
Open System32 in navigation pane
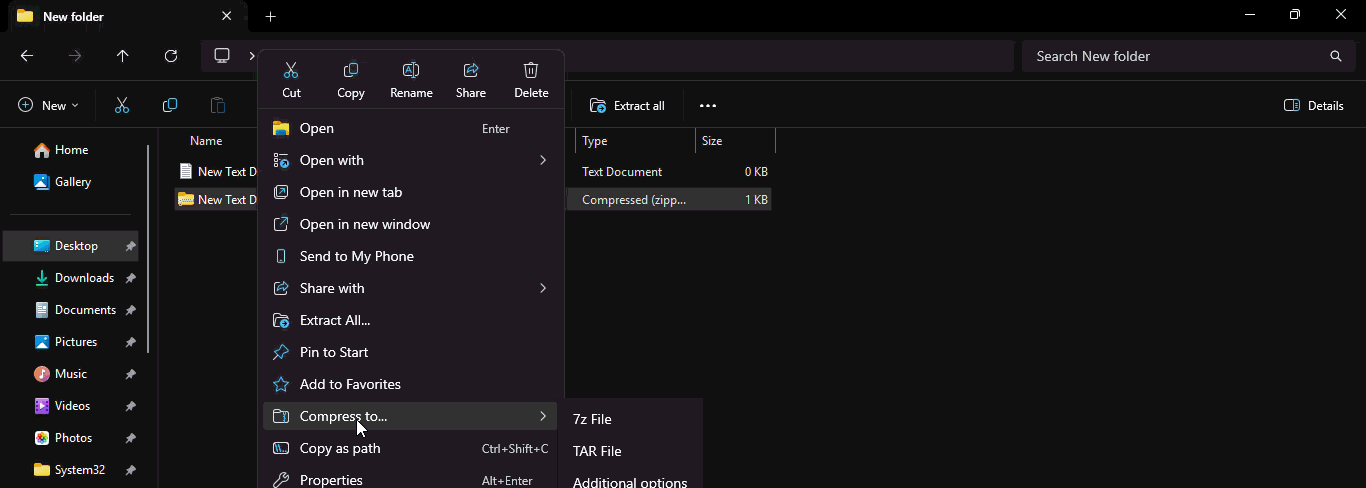click(x=72, y=470)
